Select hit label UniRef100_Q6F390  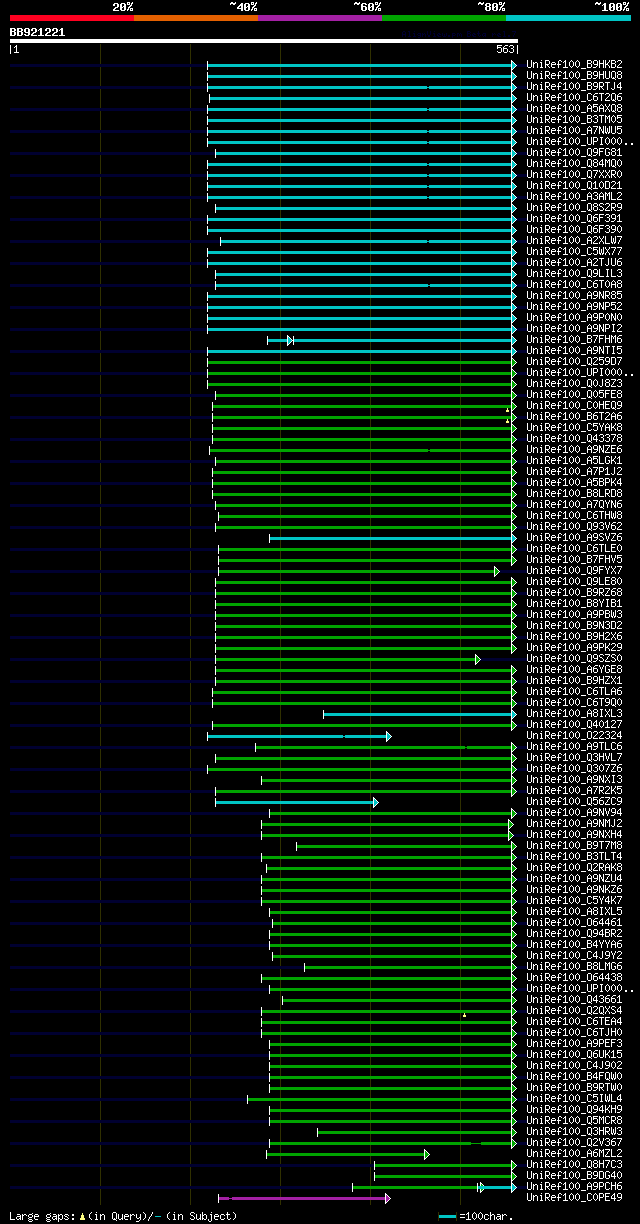575,230
